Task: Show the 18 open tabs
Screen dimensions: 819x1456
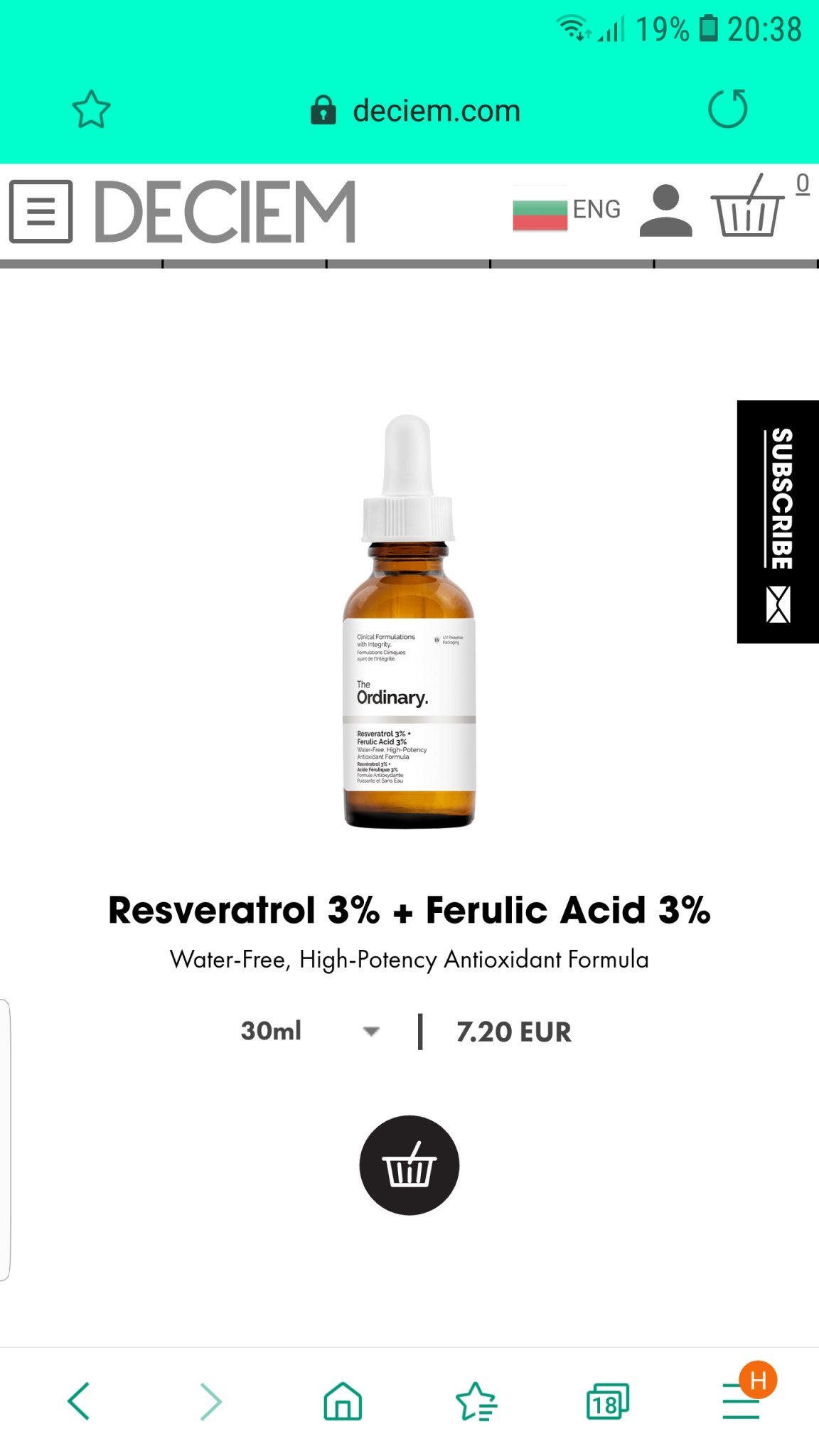Action: [x=607, y=1401]
